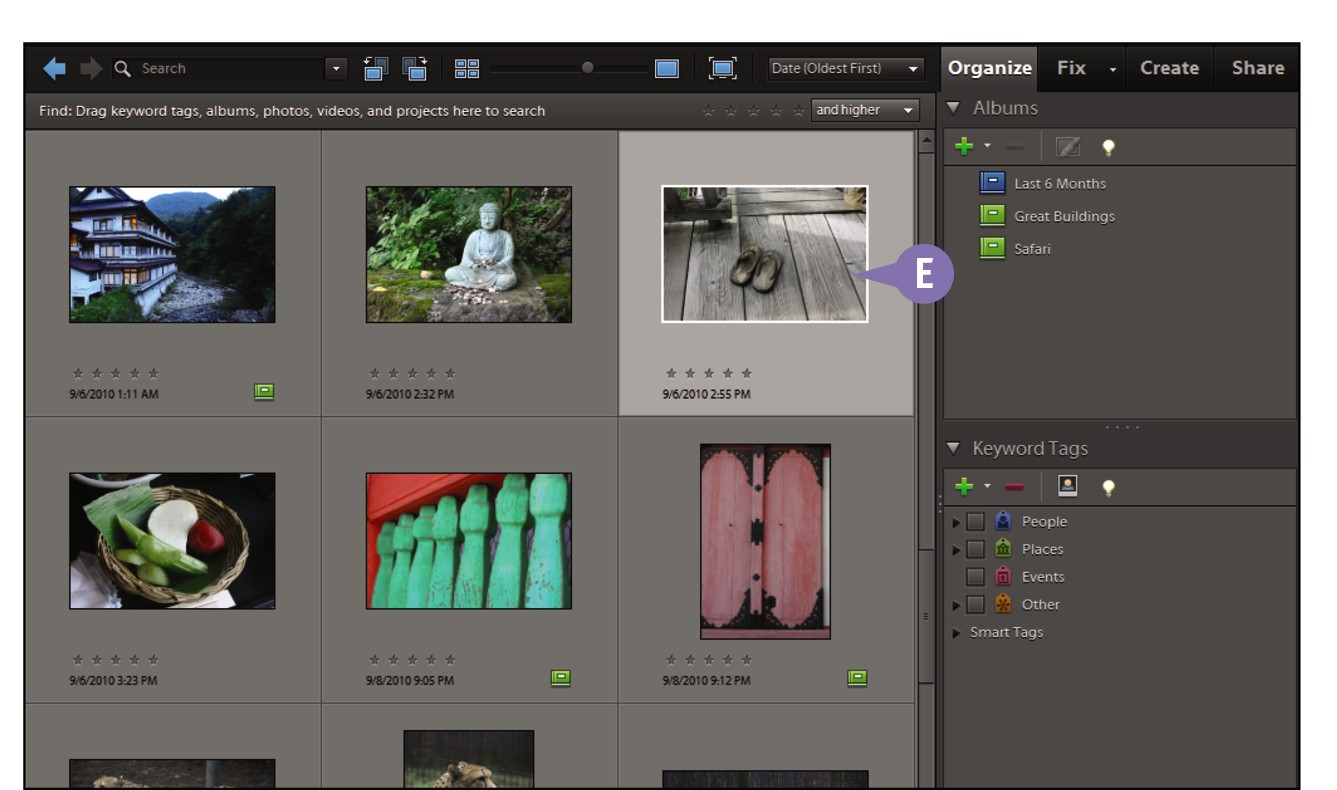
Task: Click green plus to create keyword tag
Action: pyautogui.click(x=964, y=486)
